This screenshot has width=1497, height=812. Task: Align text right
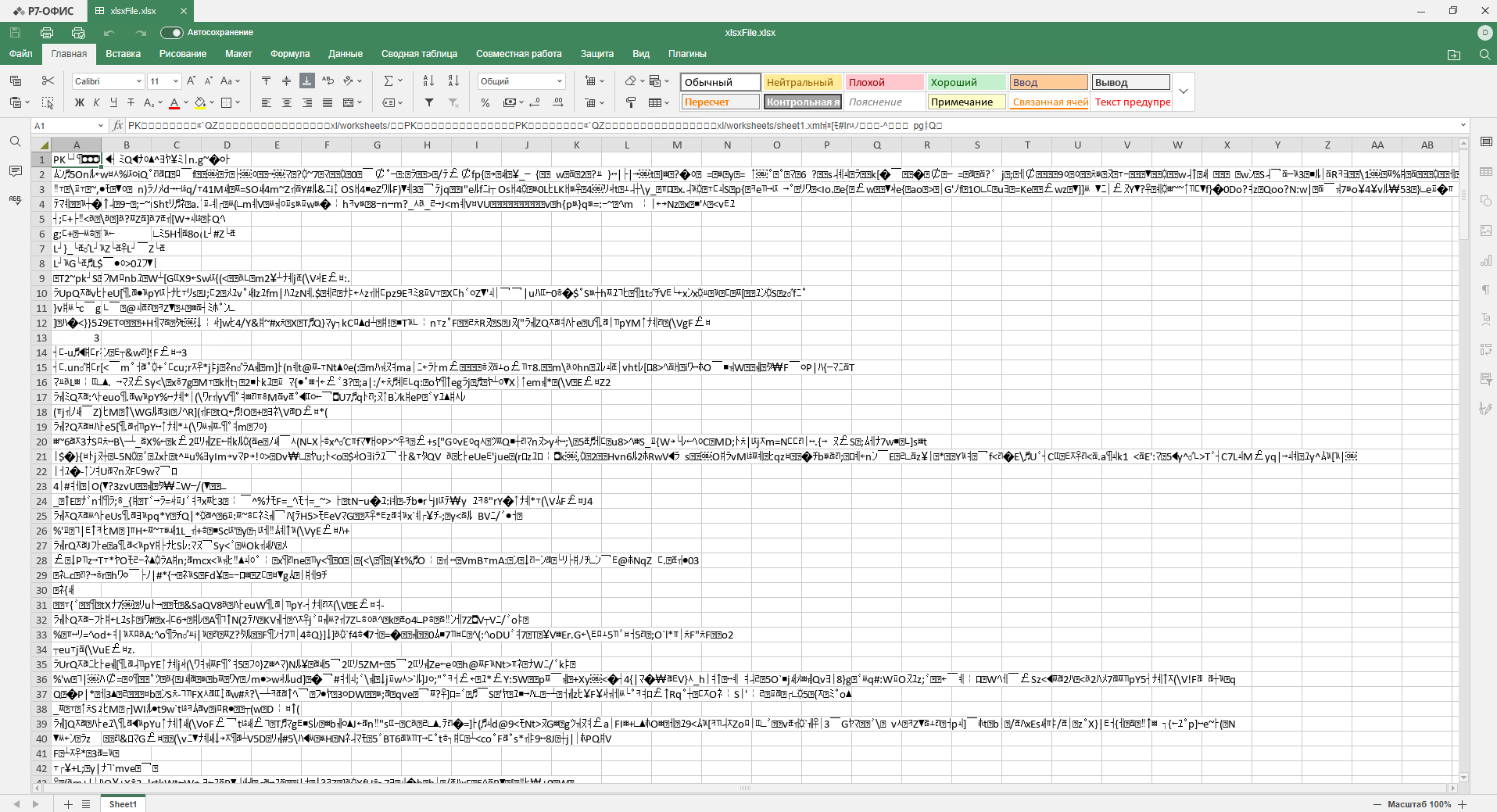point(307,102)
